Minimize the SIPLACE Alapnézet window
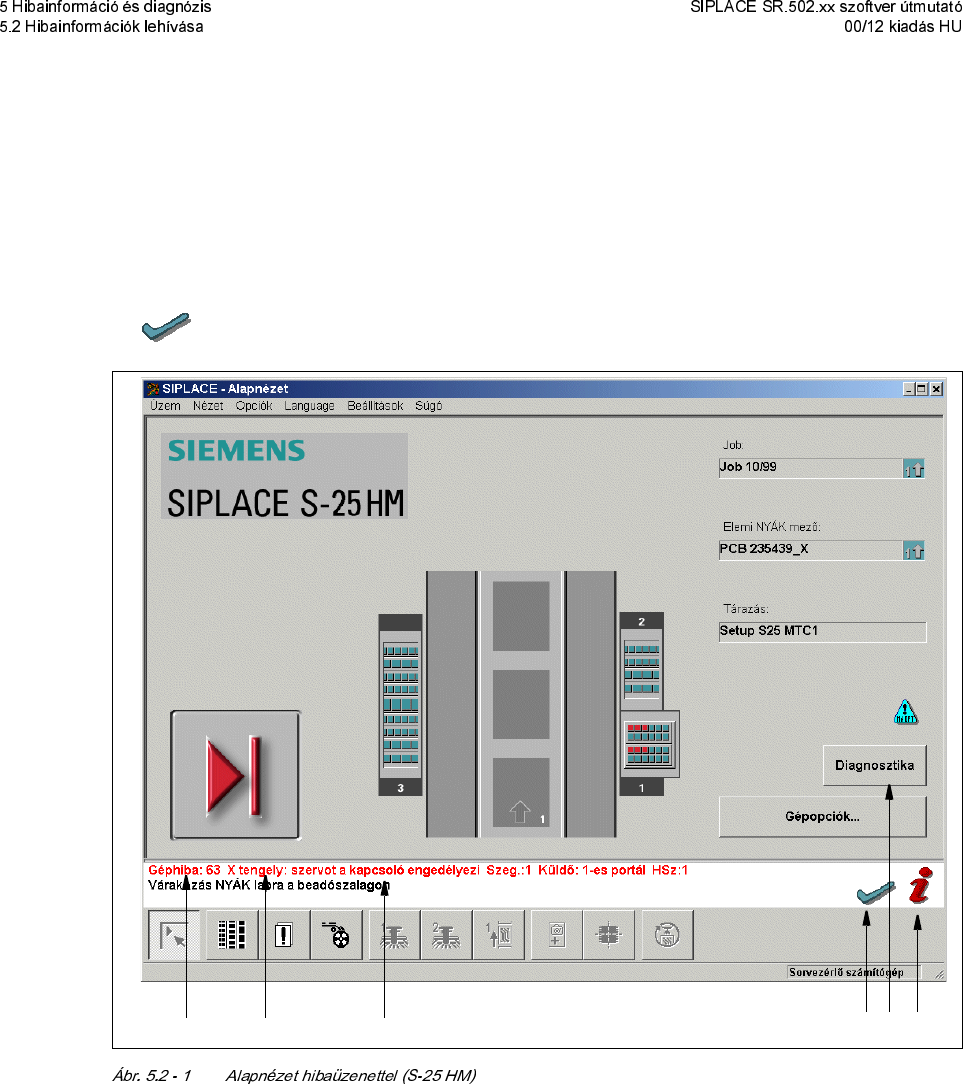Viewport: 963px width, 1084px height. pyautogui.click(x=909, y=389)
